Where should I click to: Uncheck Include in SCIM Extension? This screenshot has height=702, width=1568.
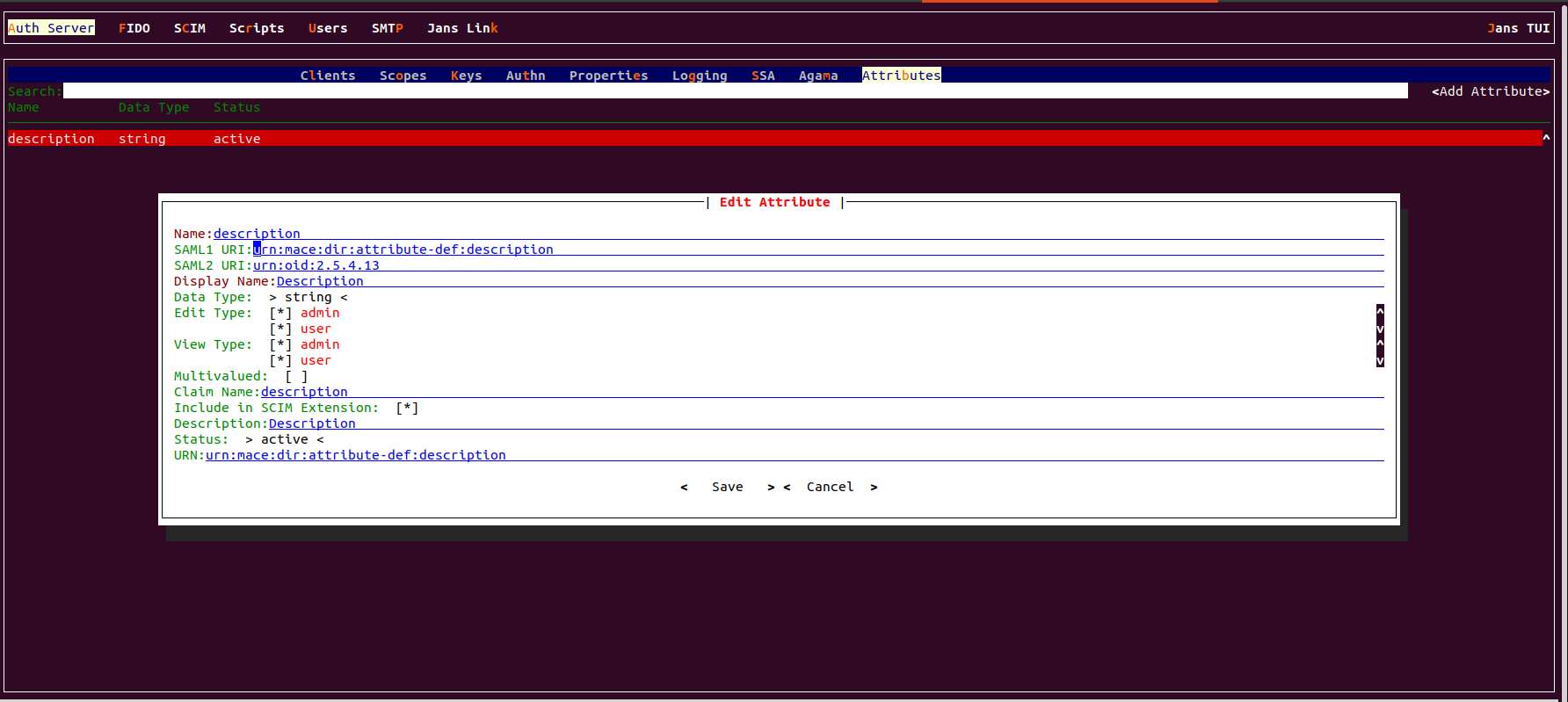click(407, 408)
